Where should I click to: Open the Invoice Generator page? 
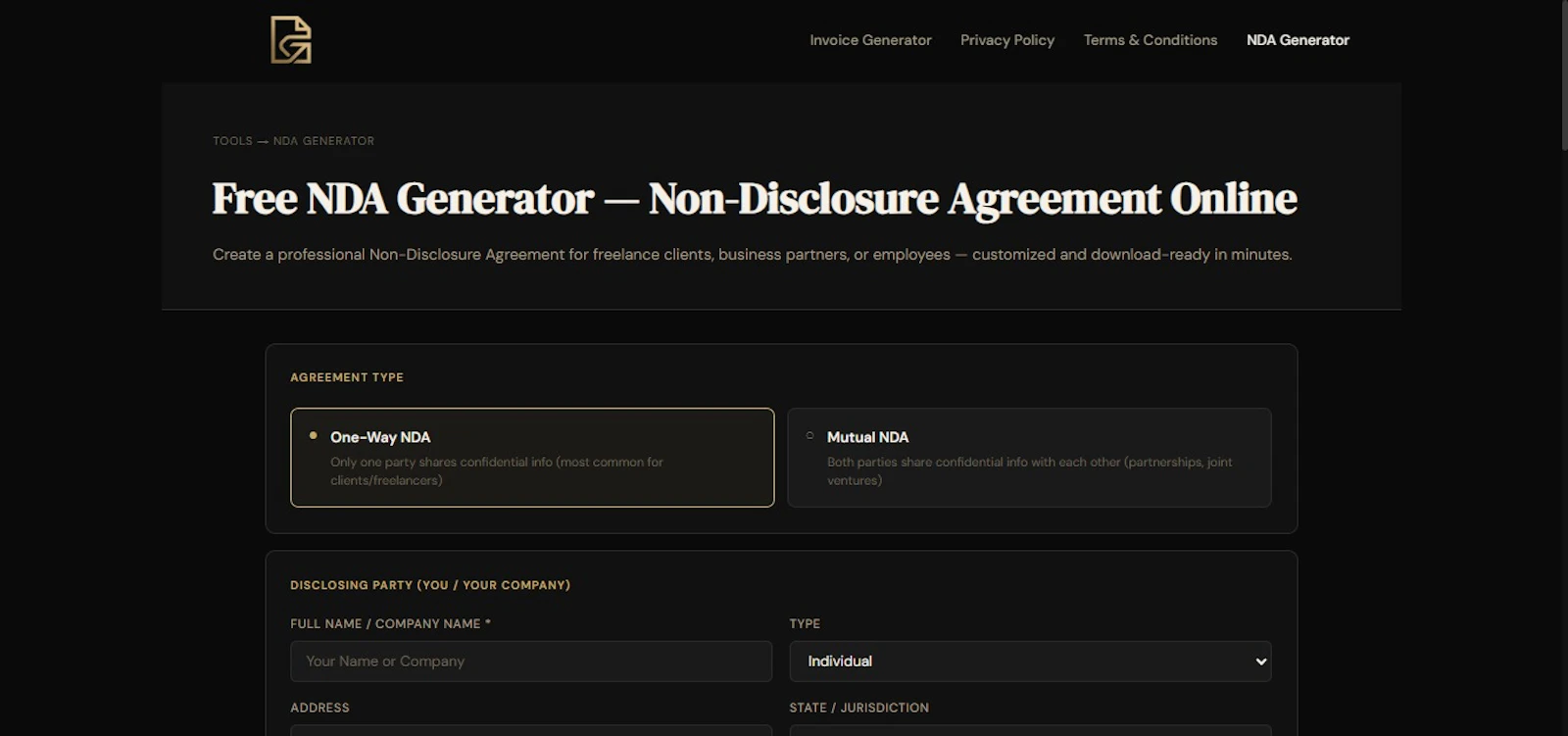point(870,40)
